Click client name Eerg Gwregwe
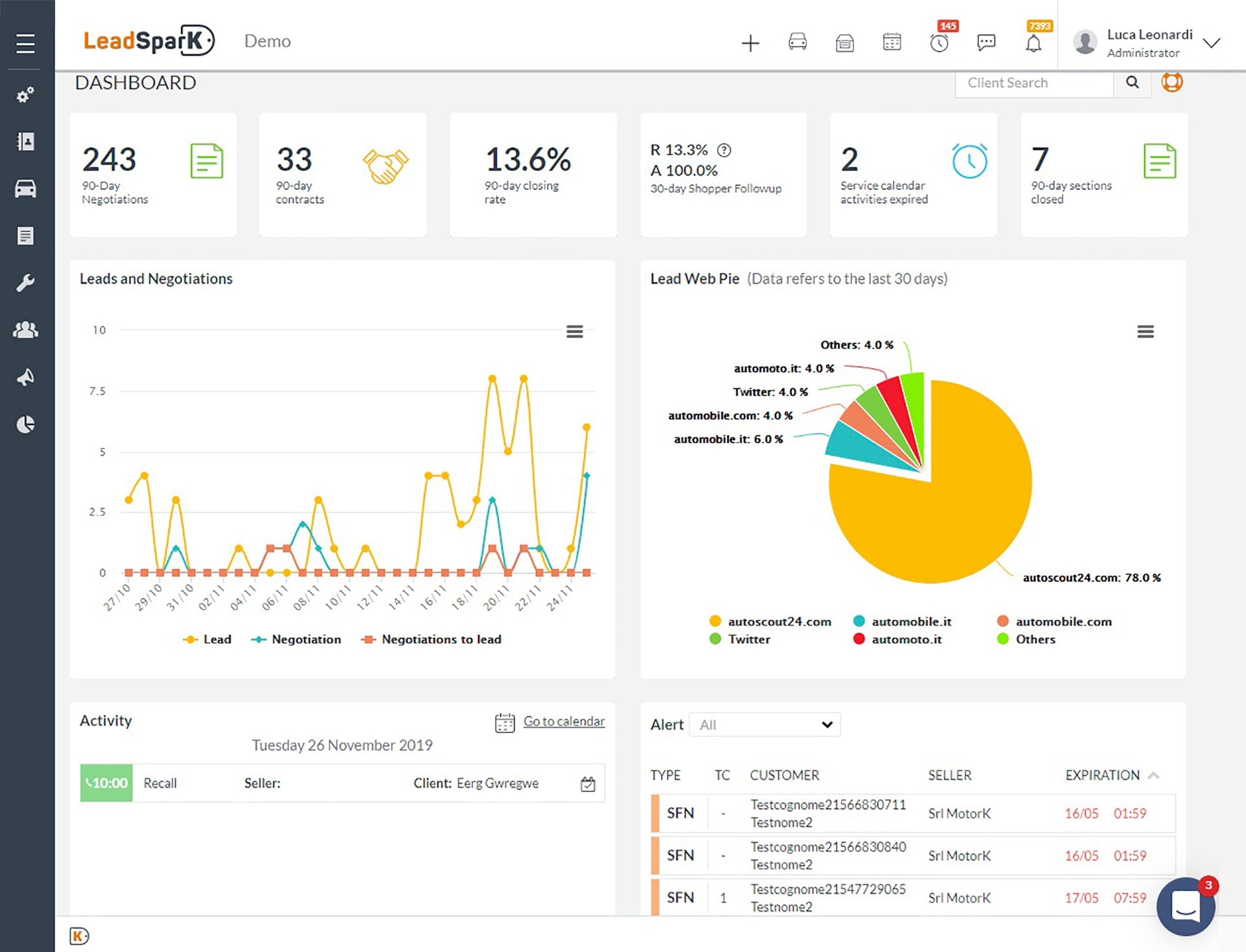Image resolution: width=1246 pixels, height=952 pixels. pyautogui.click(x=498, y=783)
